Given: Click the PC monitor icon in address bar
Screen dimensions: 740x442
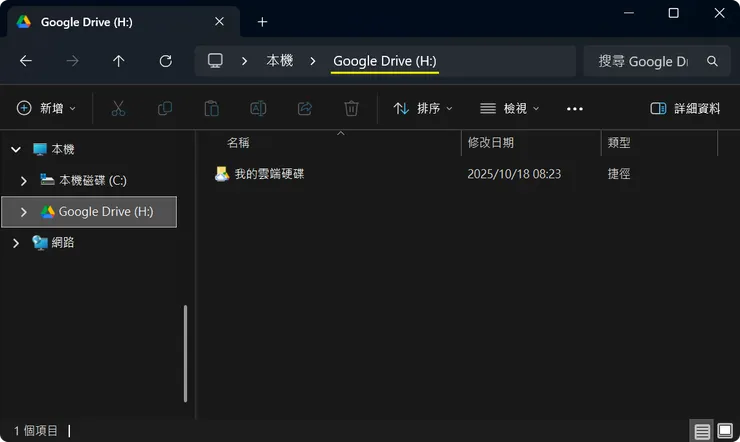Looking at the screenshot, I should [215, 60].
